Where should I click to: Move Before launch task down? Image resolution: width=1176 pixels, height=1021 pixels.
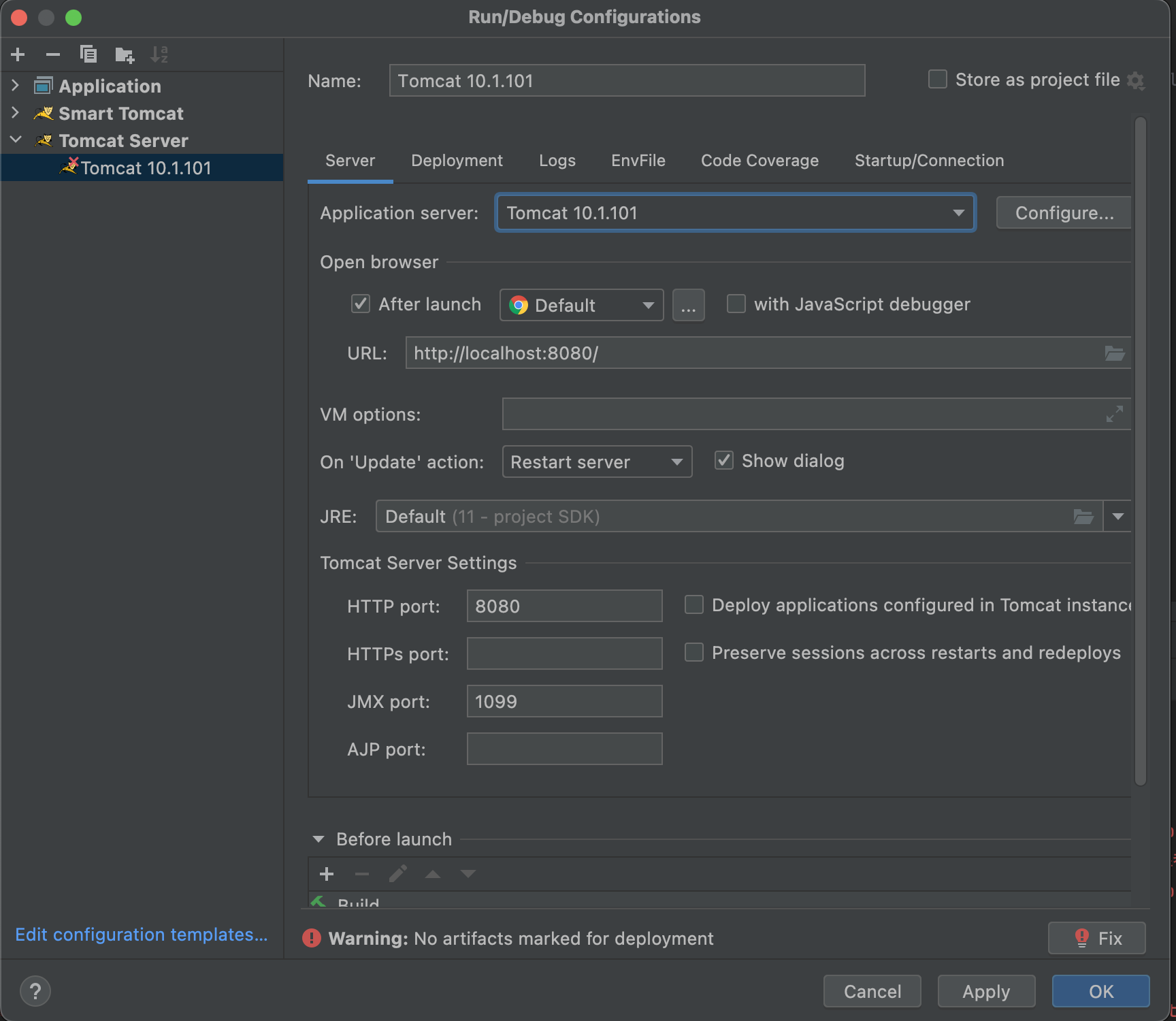pyautogui.click(x=468, y=874)
